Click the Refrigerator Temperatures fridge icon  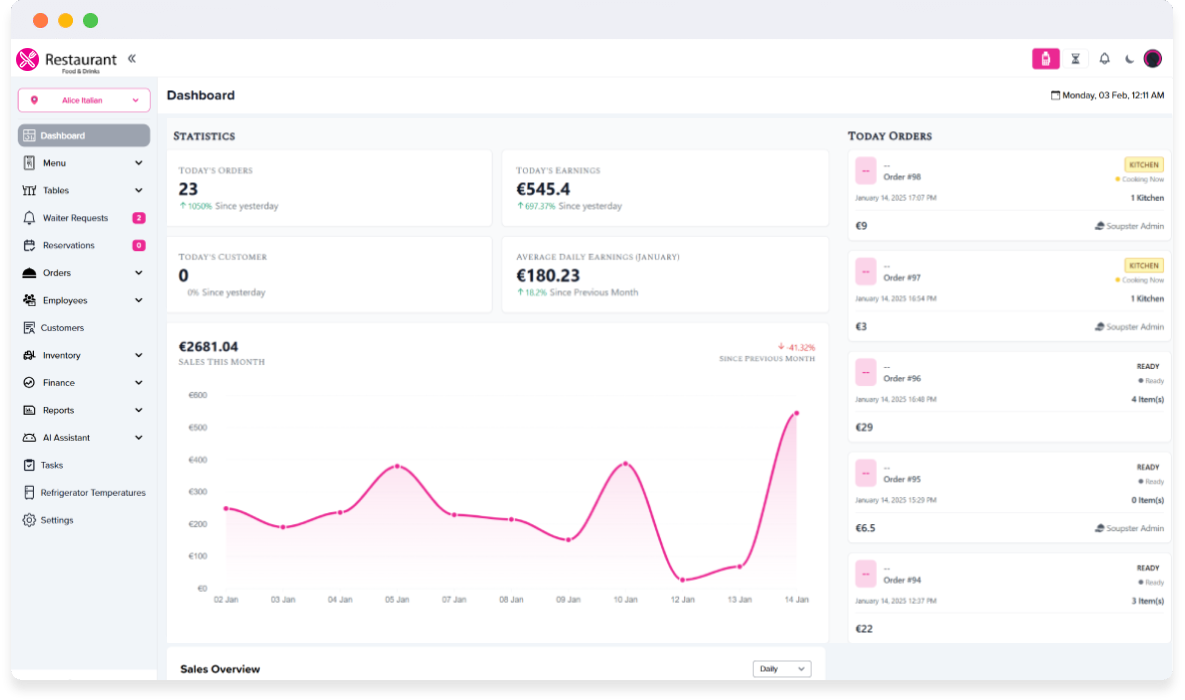click(x=29, y=492)
